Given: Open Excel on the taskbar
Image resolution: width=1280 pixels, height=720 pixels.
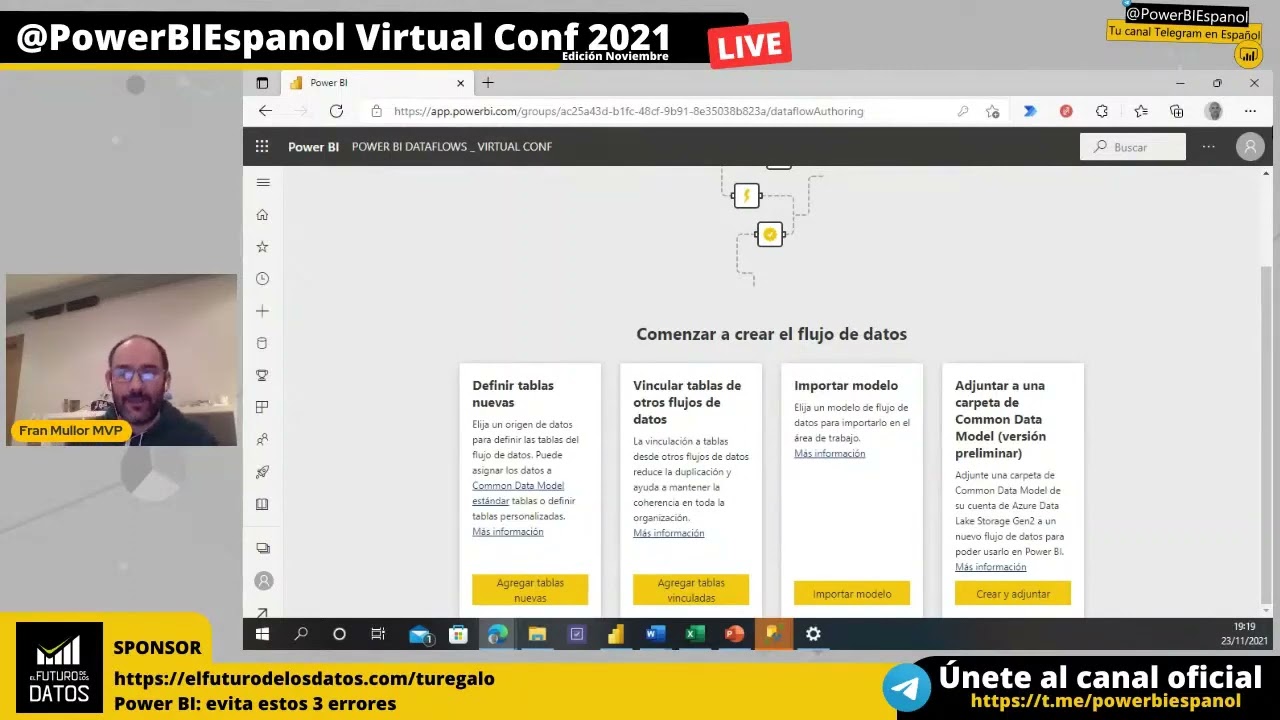Looking at the screenshot, I should (x=695, y=634).
